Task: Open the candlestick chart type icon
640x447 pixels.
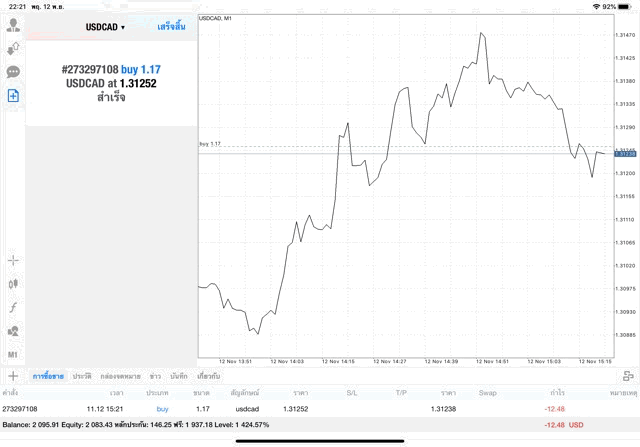Action: (x=13, y=284)
